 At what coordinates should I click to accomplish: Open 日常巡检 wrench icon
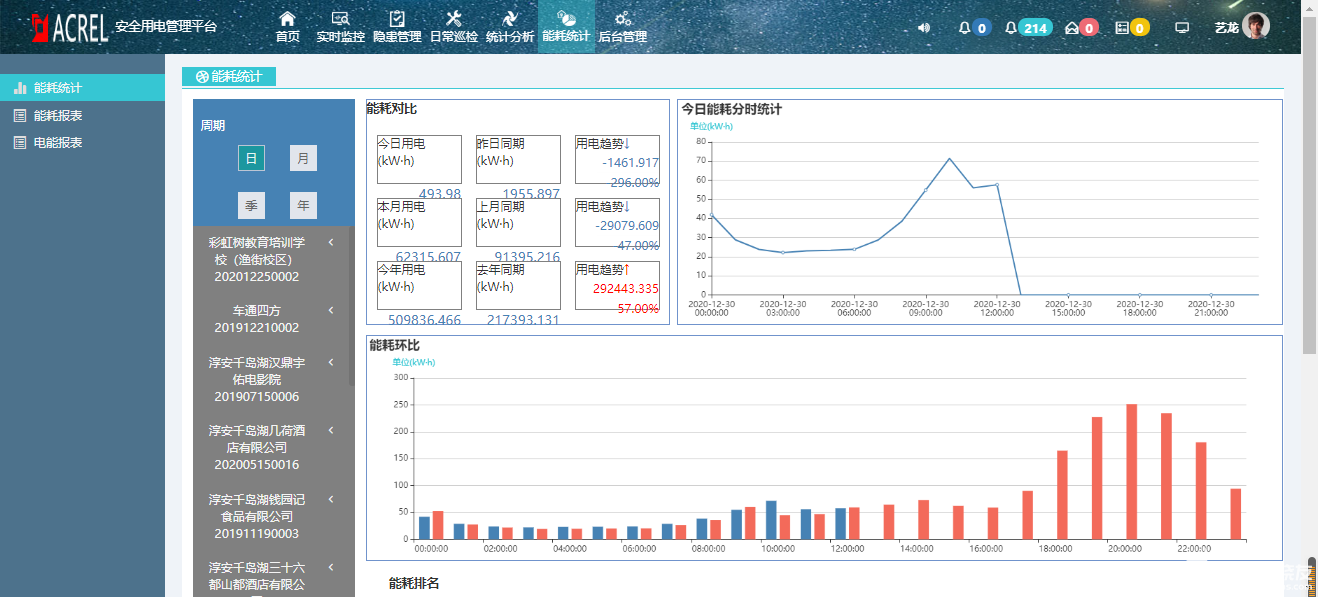point(453,19)
